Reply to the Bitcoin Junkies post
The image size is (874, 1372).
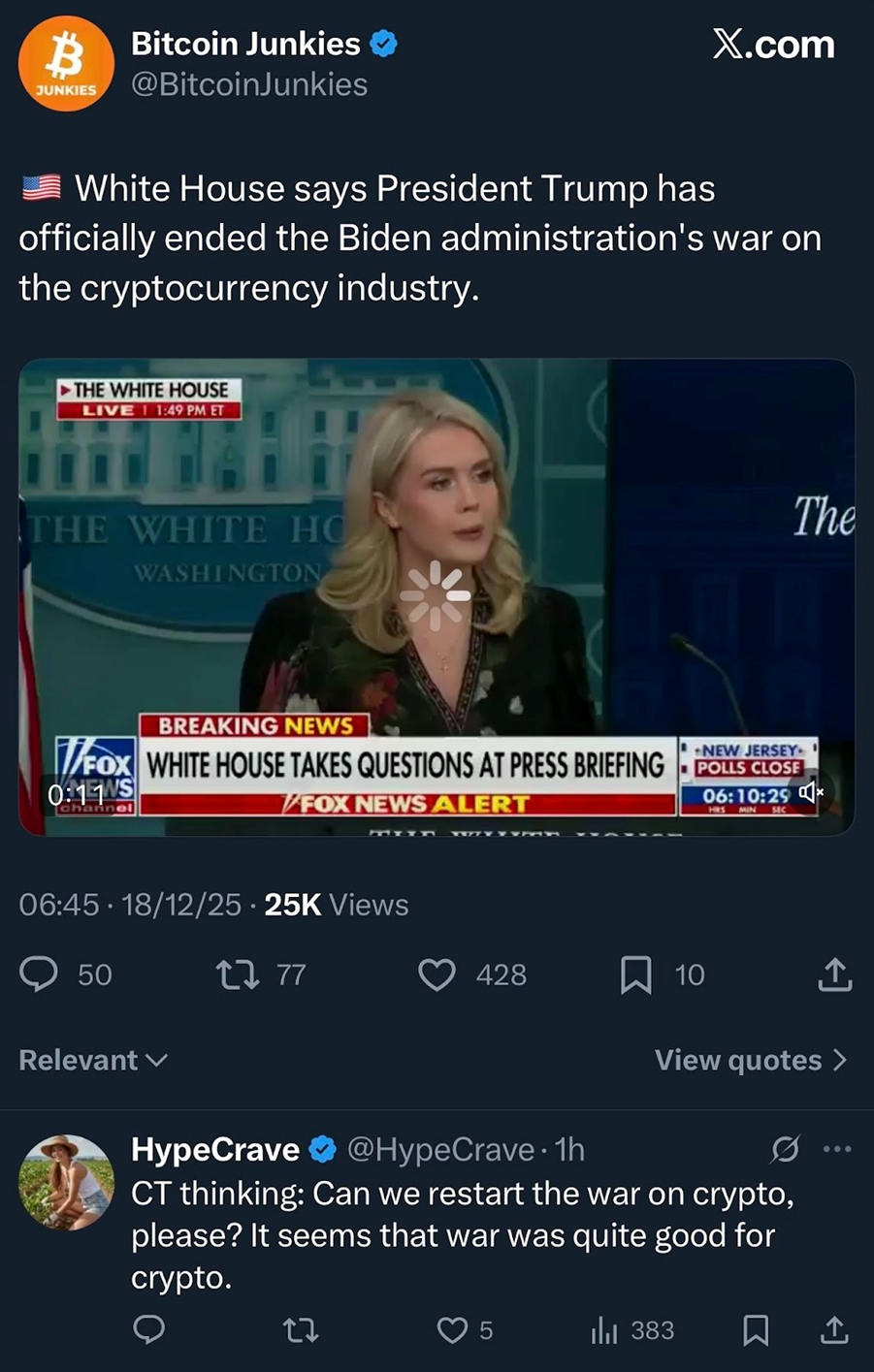(40, 973)
